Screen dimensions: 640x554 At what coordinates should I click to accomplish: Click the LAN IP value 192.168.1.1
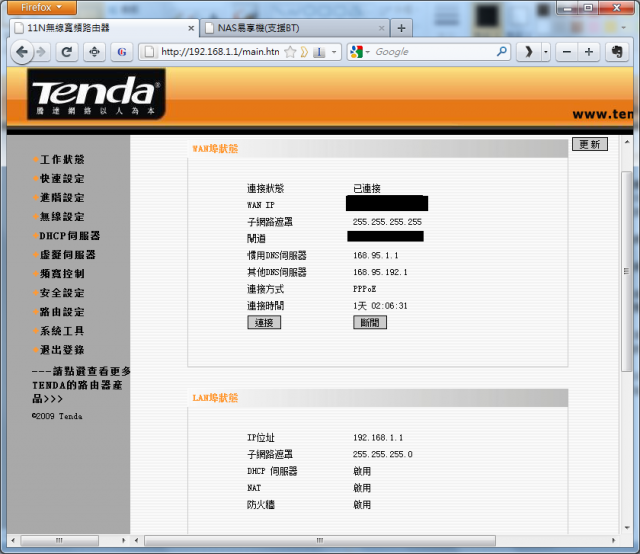378,438
